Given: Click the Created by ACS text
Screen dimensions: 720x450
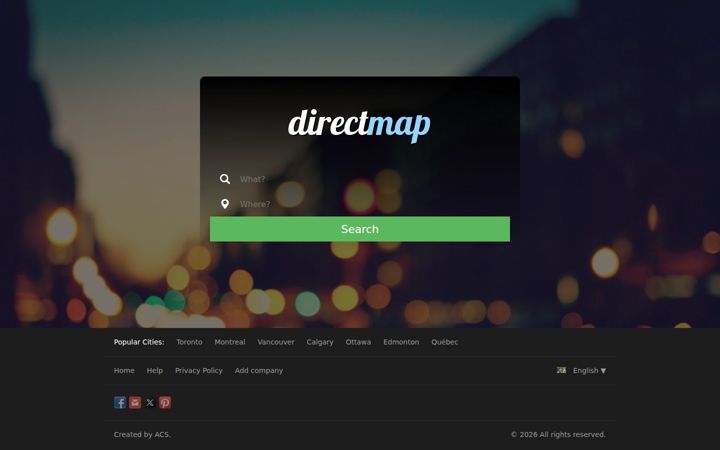Looking at the screenshot, I should pos(142,434).
